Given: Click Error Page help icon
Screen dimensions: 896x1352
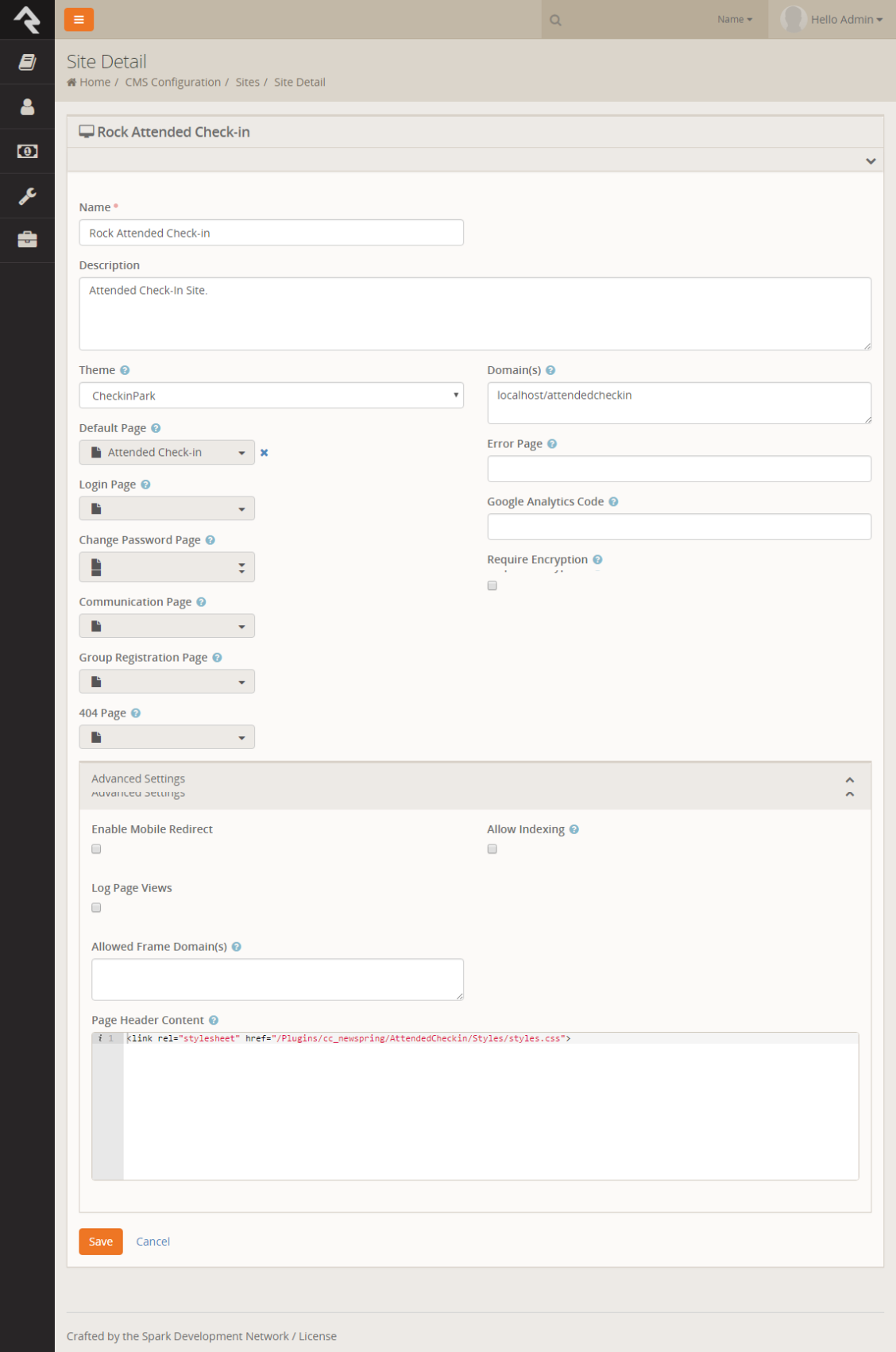Looking at the screenshot, I should coord(552,444).
